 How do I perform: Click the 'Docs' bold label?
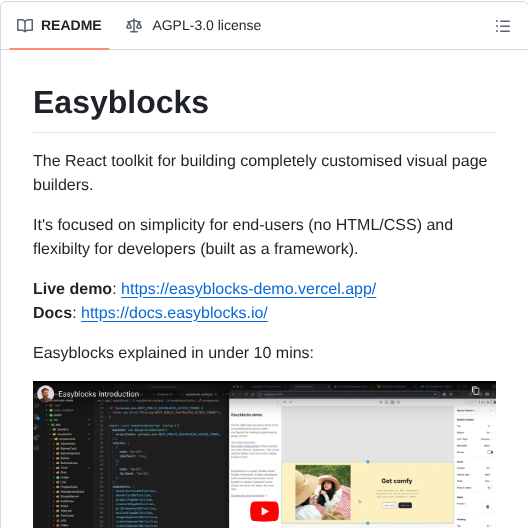[52, 313]
